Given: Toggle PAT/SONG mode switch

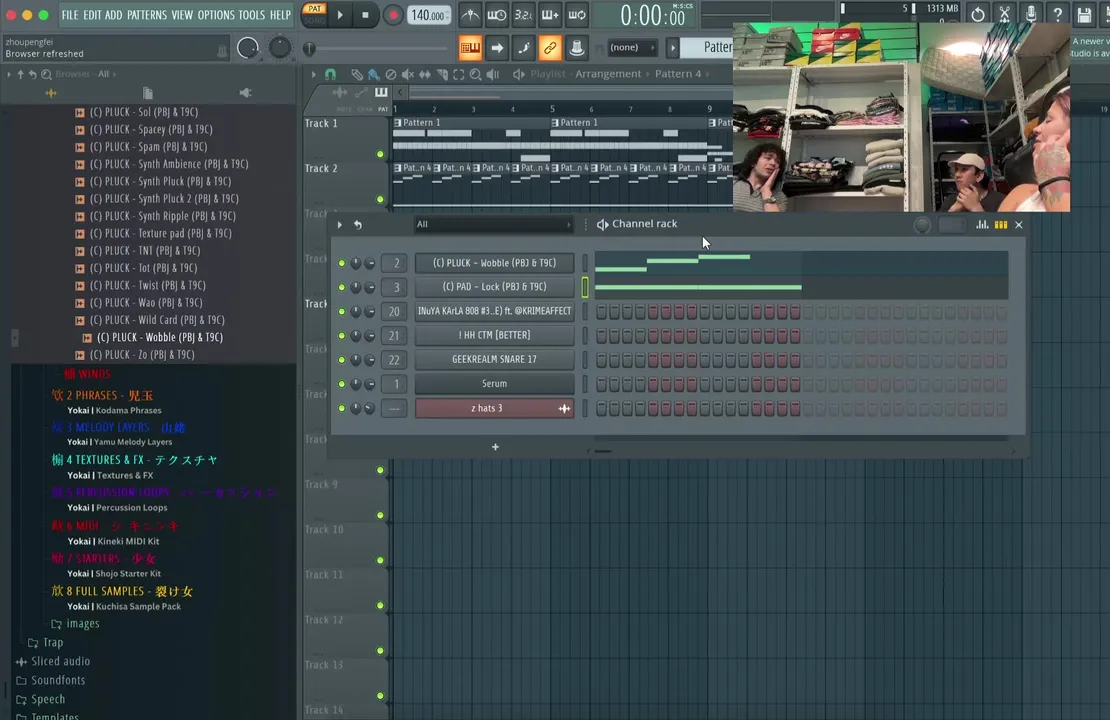Looking at the screenshot, I should (x=314, y=15).
